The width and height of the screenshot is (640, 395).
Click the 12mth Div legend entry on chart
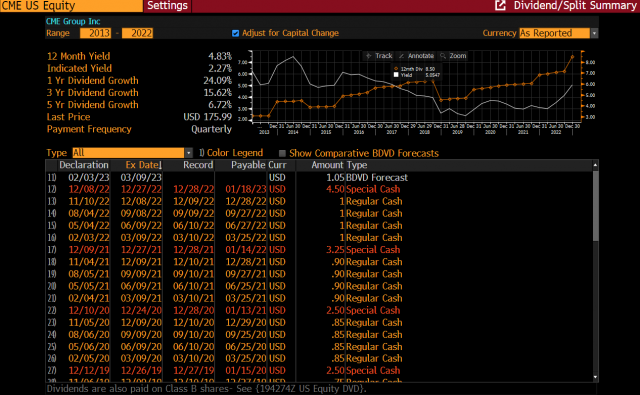tap(415, 69)
